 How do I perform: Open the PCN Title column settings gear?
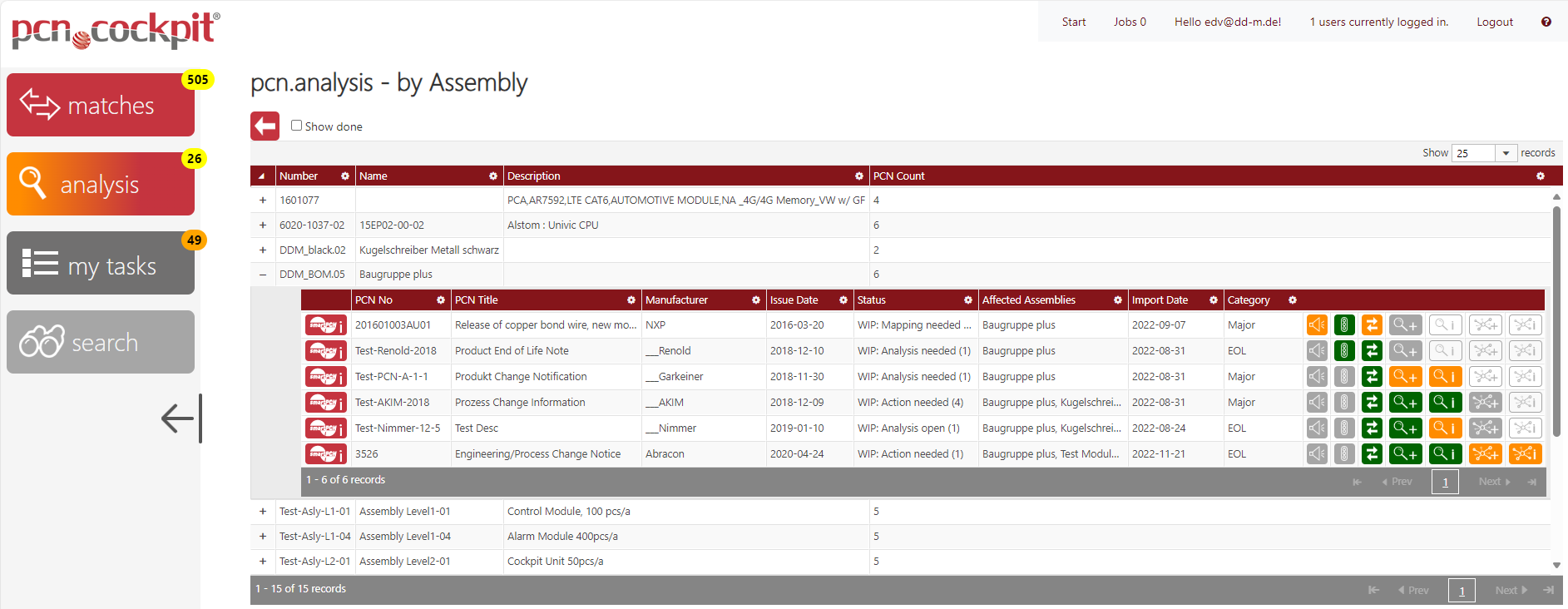631,300
